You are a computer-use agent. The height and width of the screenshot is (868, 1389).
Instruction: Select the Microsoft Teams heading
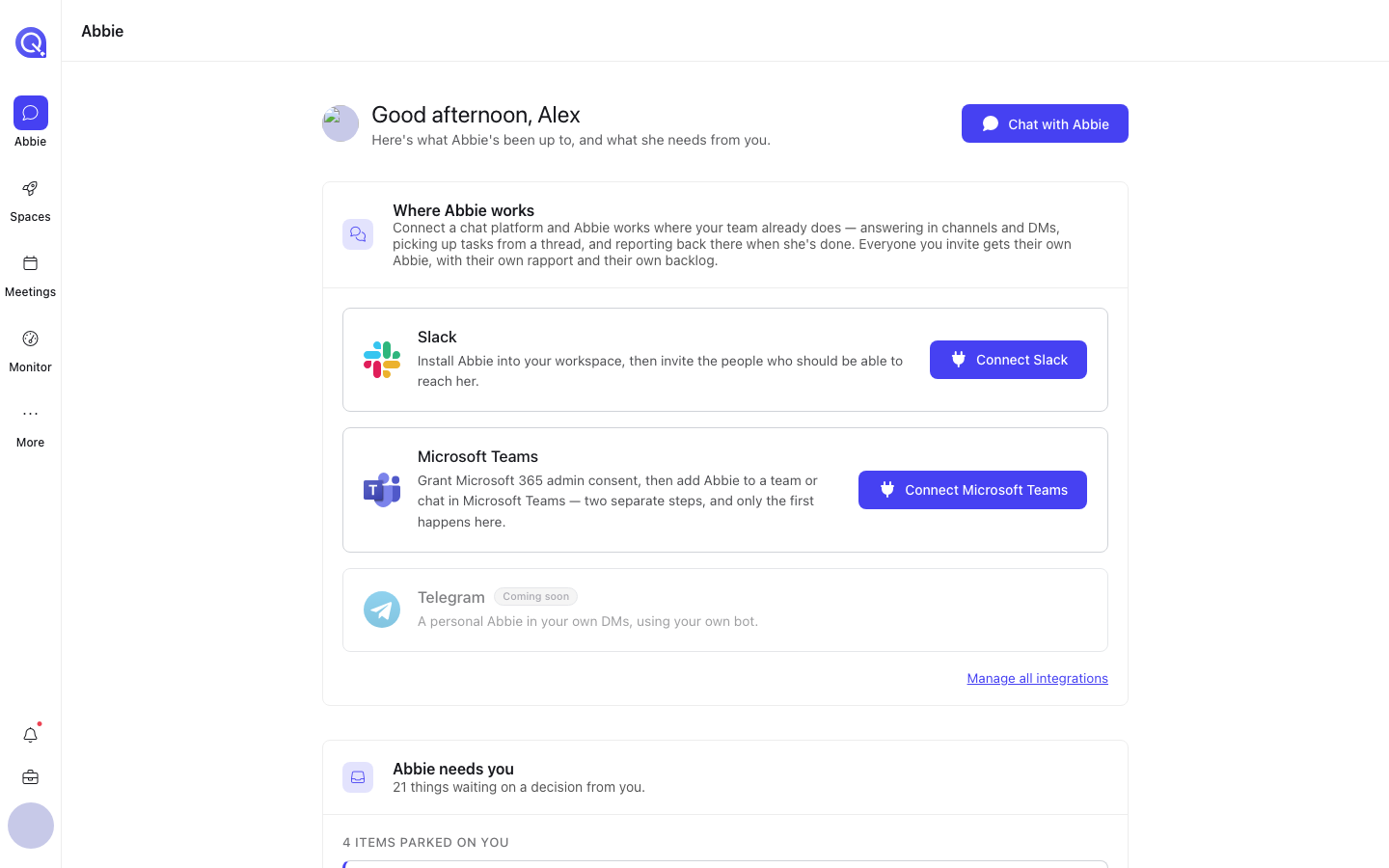(x=477, y=456)
